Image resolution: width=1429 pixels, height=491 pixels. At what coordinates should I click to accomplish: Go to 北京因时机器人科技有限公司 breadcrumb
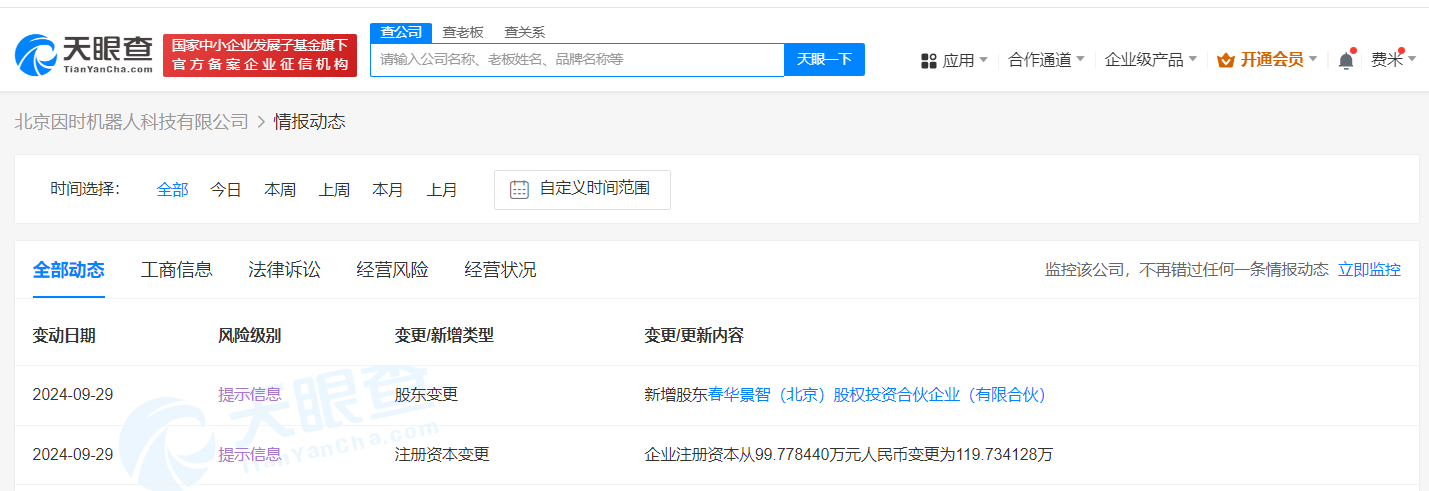[x=131, y=122]
